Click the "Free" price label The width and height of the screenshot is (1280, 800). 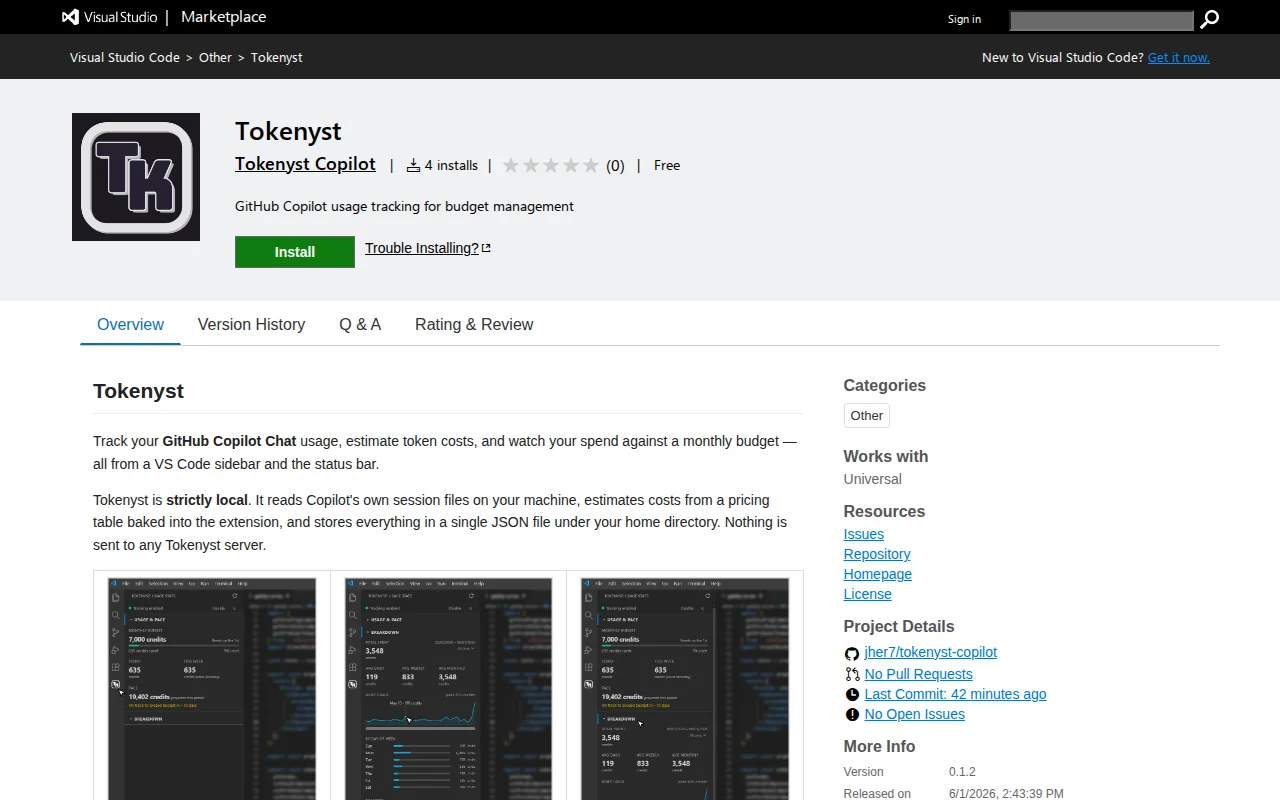click(x=667, y=165)
